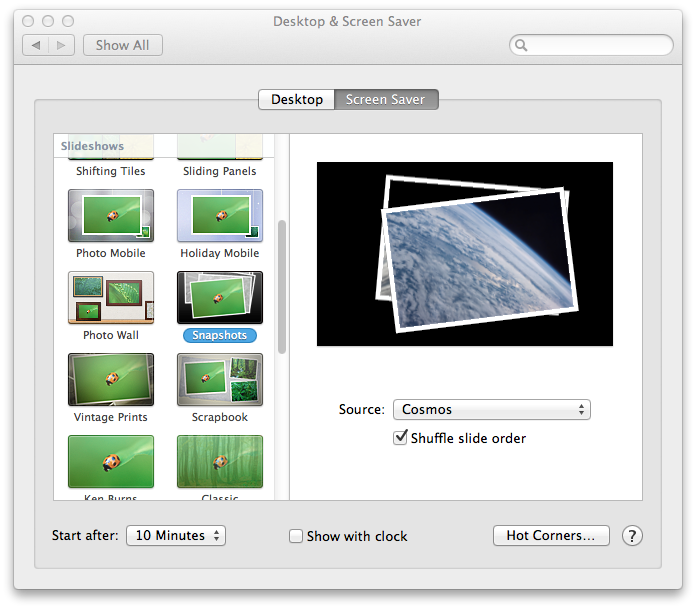The image size is (696, 609).
Task: Switch to the Screen Saver tab
Action: 386,99
